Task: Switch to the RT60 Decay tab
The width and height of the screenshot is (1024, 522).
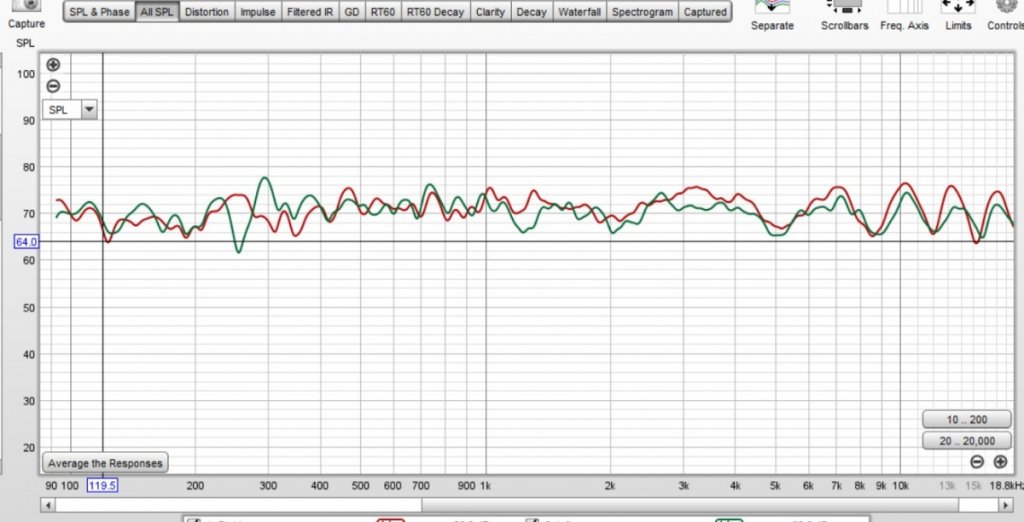Action: (435, 12)
